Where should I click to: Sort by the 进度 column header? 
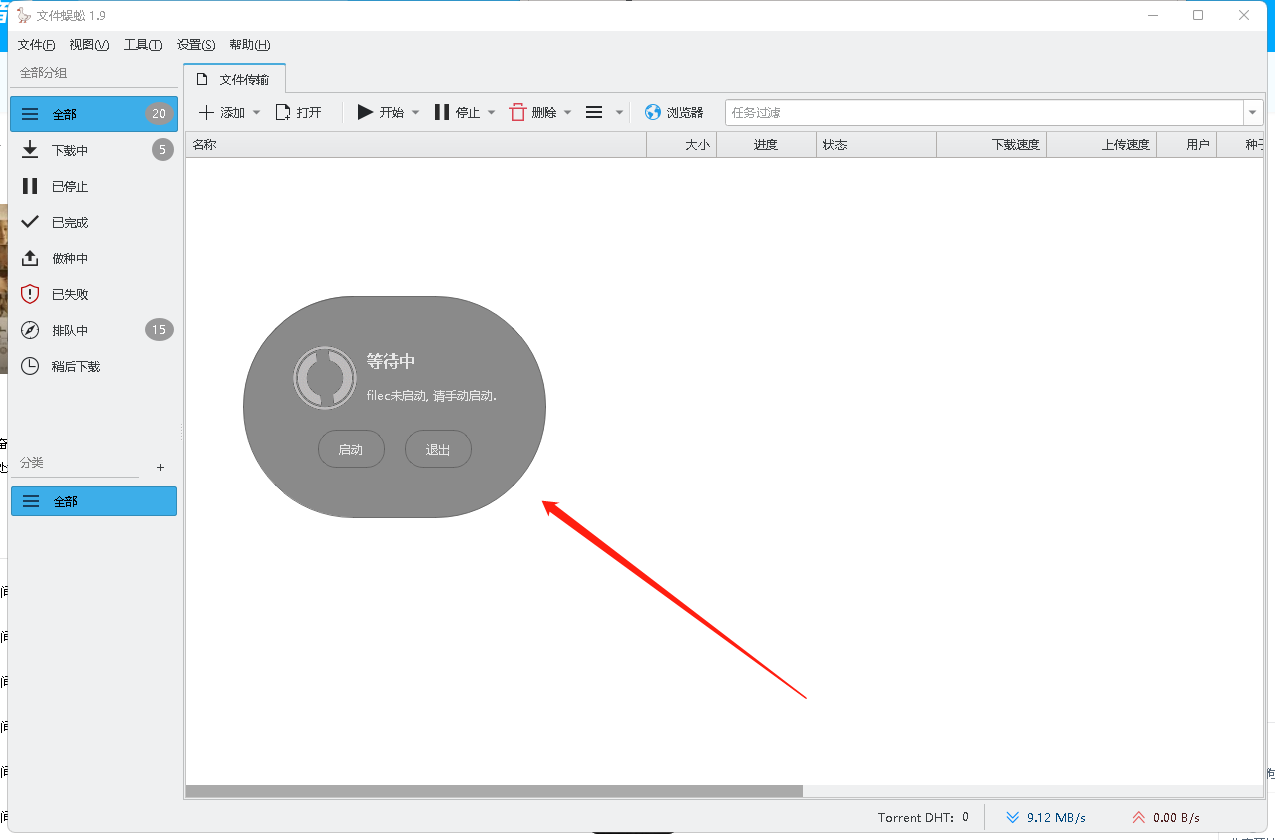coord(766,145)
